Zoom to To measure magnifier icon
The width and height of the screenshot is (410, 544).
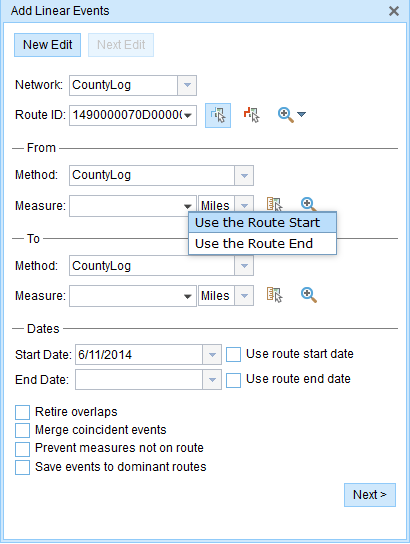(308, 295)
